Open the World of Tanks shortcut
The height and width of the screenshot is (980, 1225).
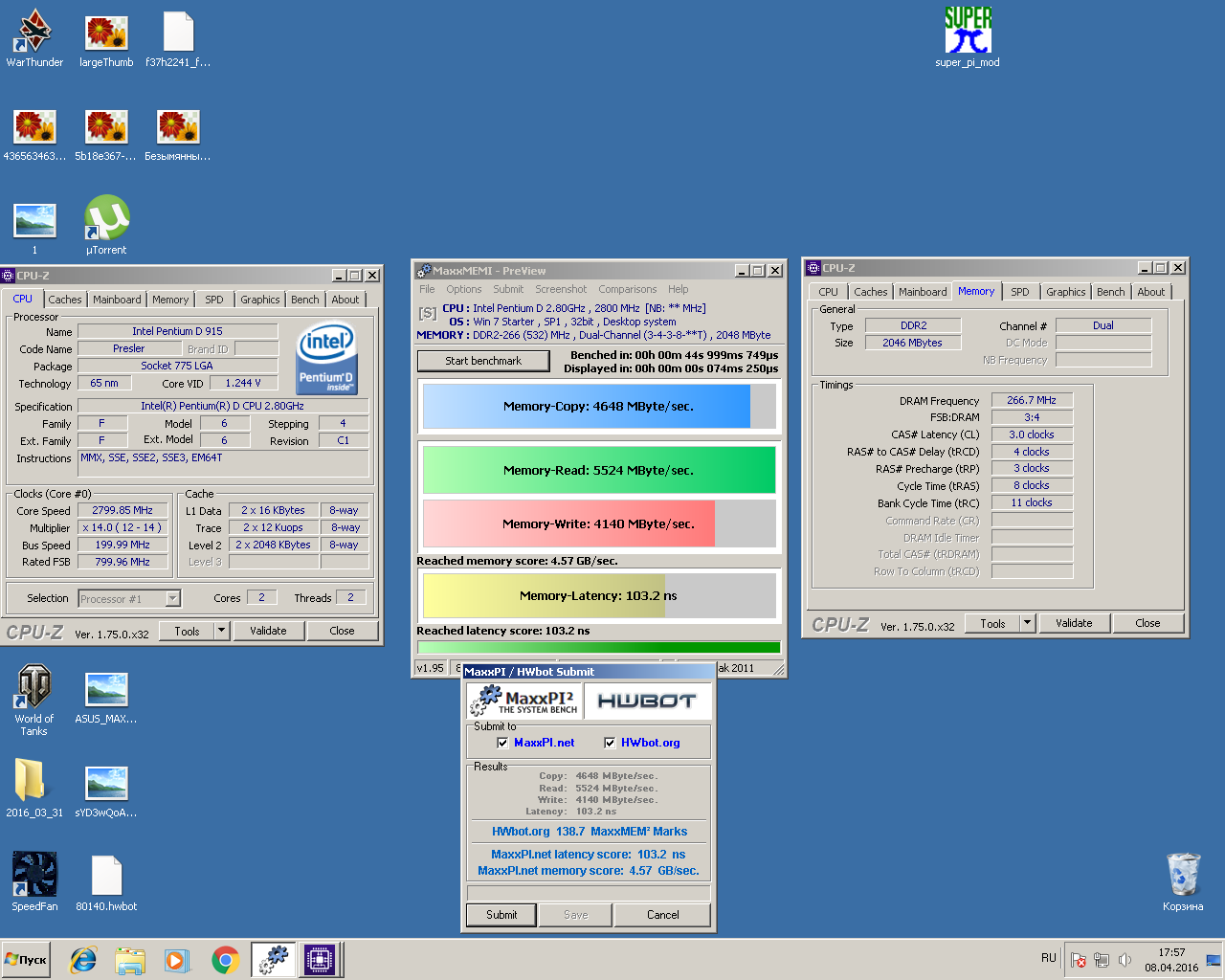(34, 701)
